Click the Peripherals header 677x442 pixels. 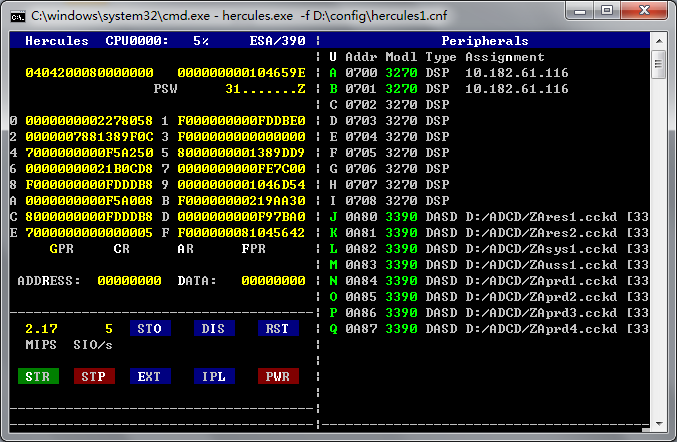(x=485, y=41)
